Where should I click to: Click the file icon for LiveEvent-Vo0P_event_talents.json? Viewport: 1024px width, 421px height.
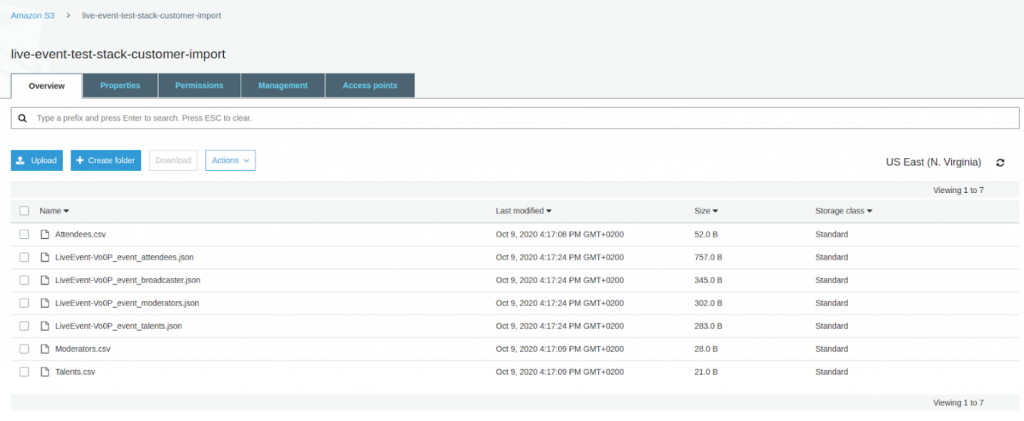pyautogui.click(x=44, y=326)
